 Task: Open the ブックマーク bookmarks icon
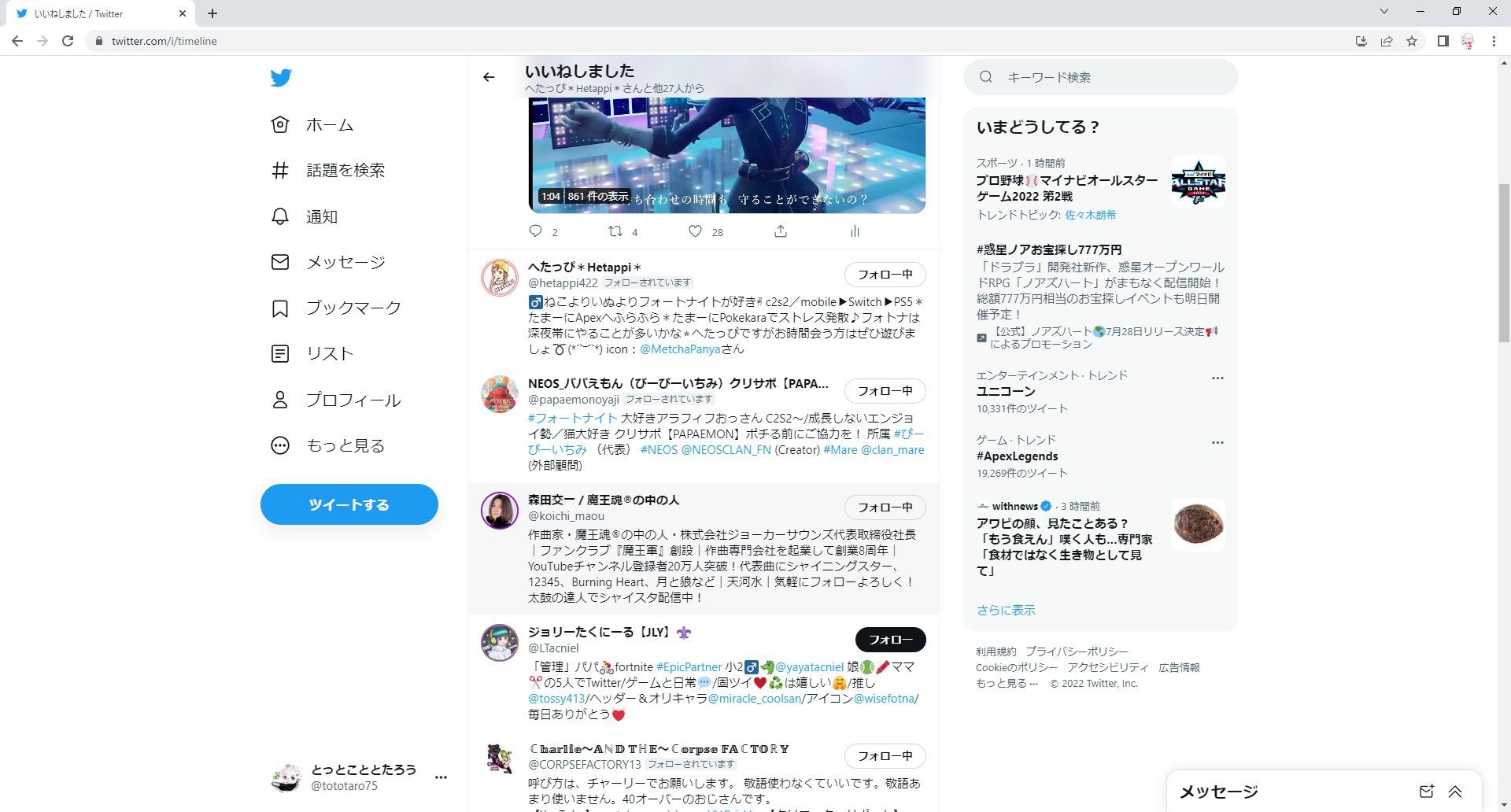click(279, 308)
